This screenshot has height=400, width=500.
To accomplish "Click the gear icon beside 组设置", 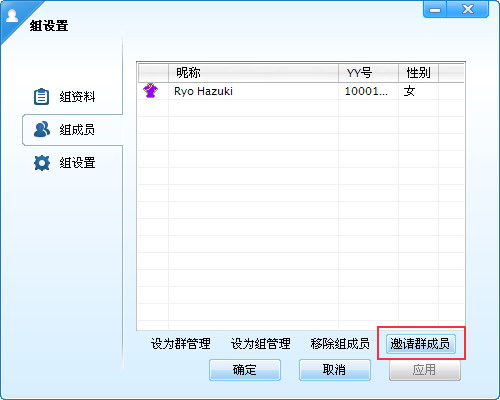I will [42, 163].
